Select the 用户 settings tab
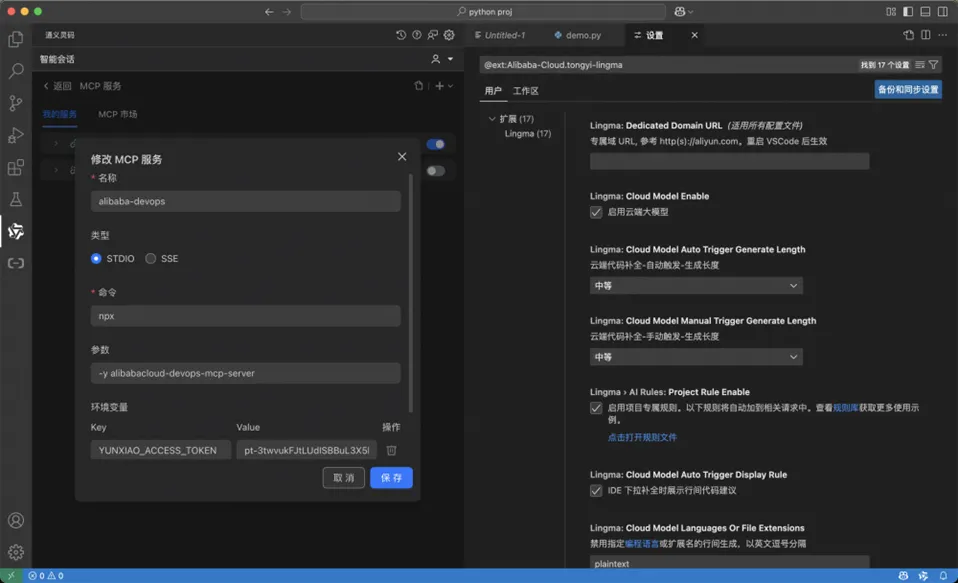 click(493, 91)
